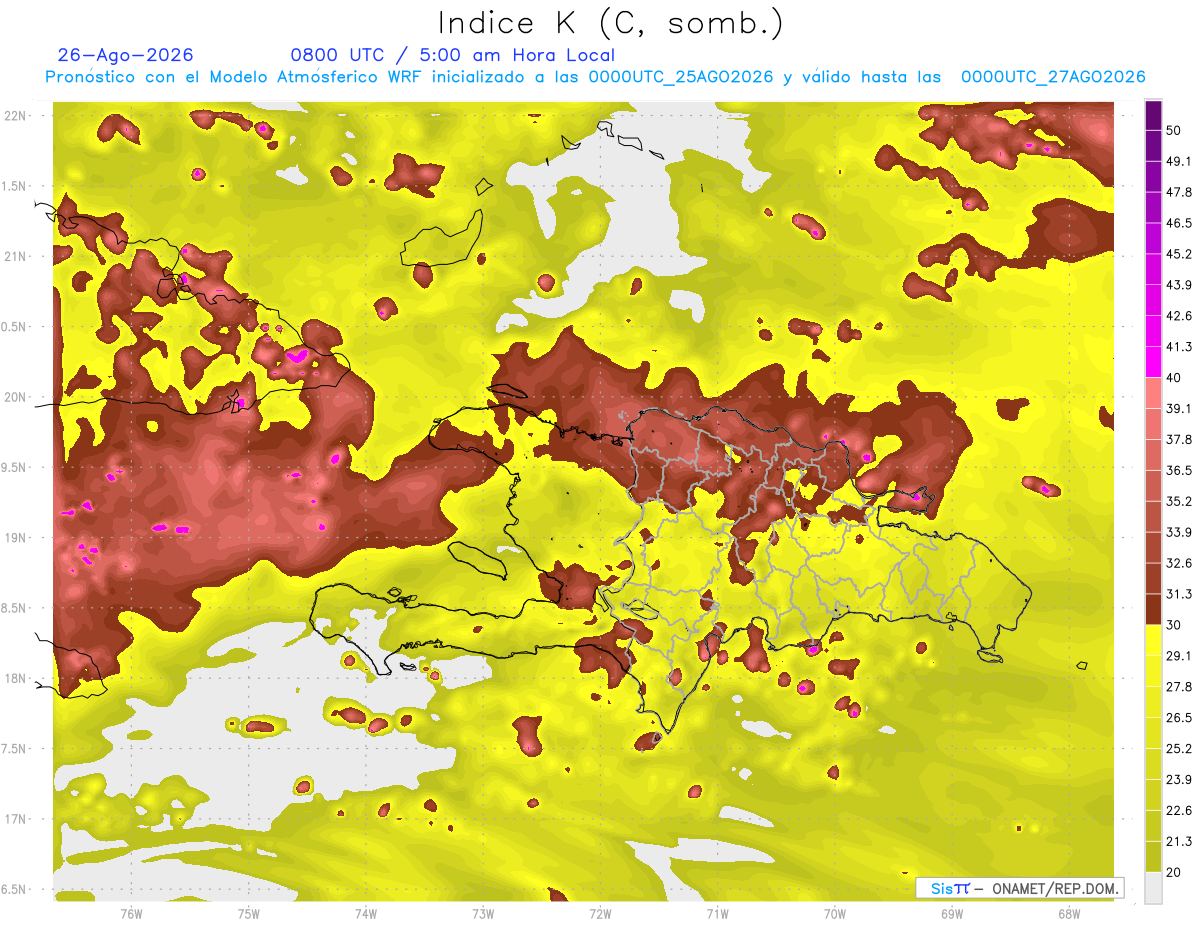This screenshot has height=927, width=1200.
Task: Click the colorbar value '42.6'
Action: [1179, 316]
